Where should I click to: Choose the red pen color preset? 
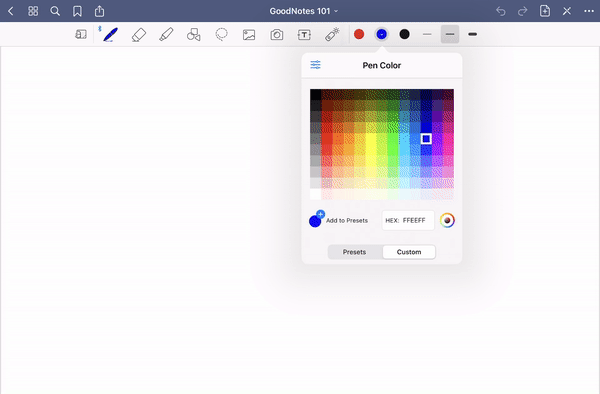[x=359, y=34]
